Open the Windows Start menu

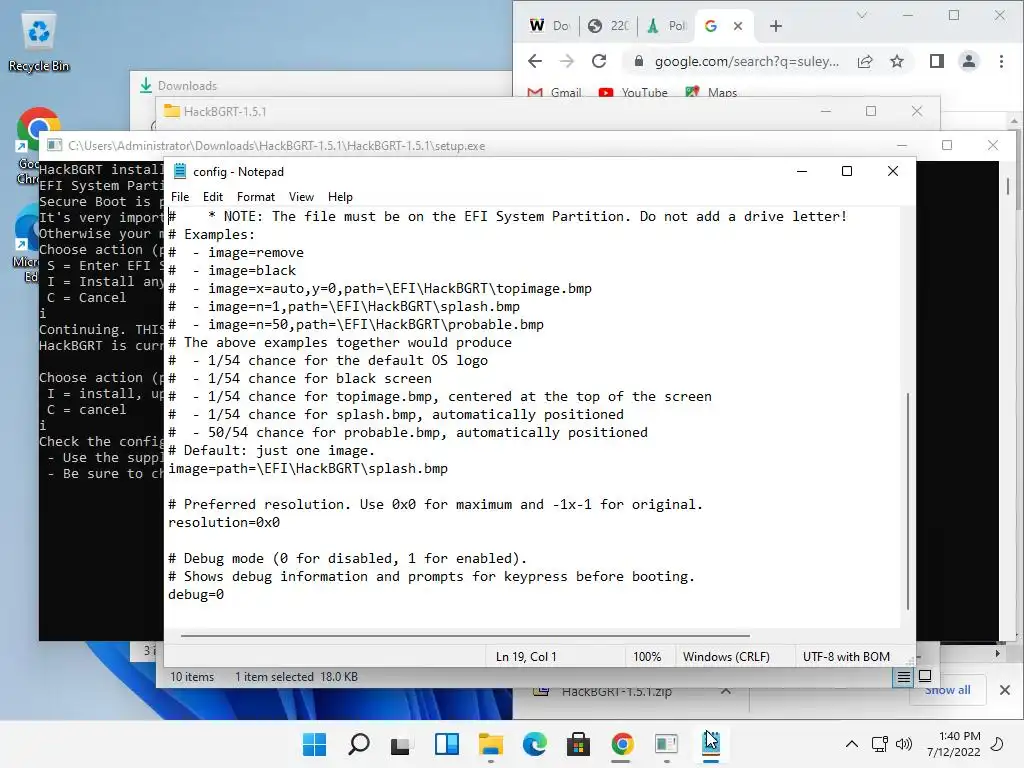pyautogui.click(x=315, y=744)
